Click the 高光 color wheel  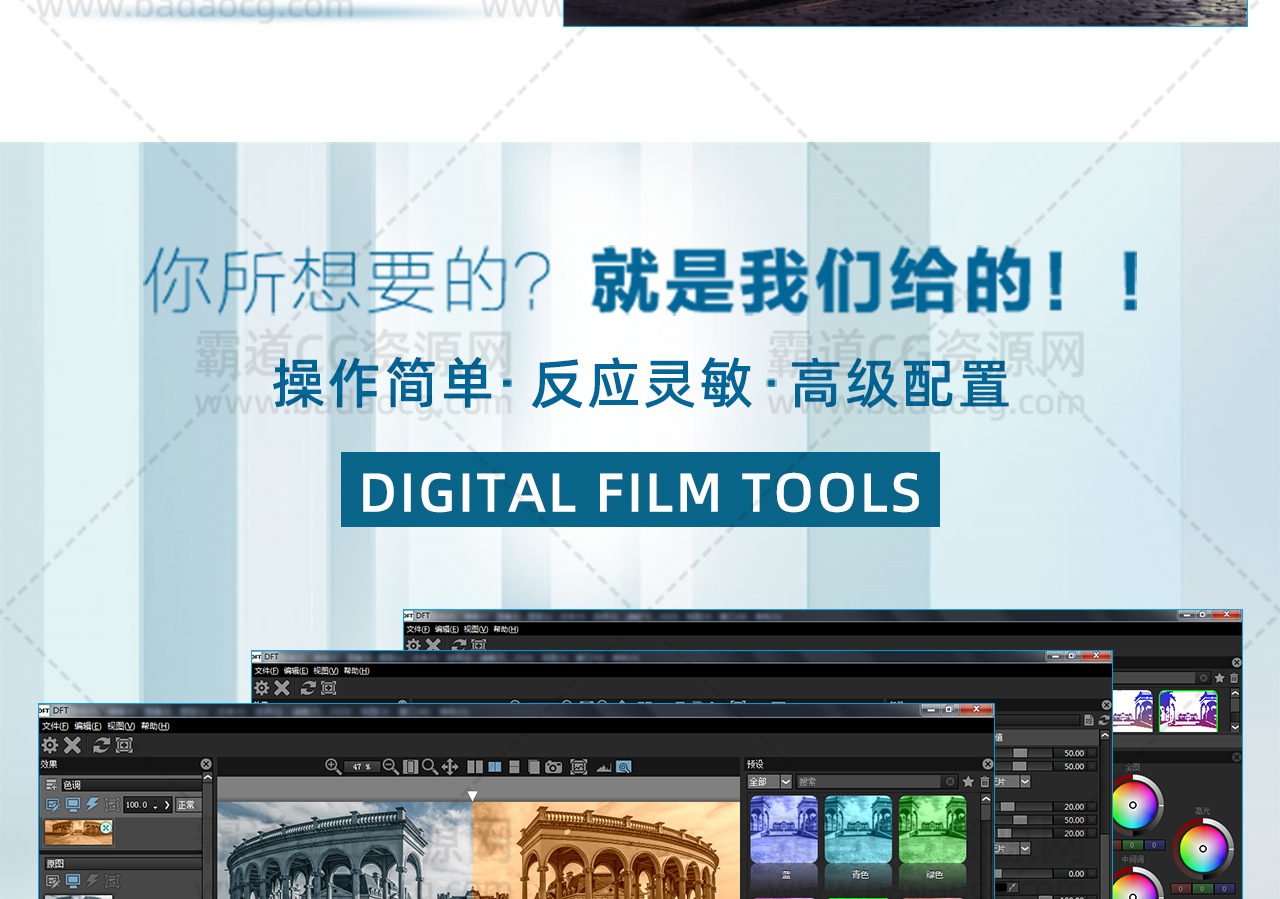[1203, 849]
